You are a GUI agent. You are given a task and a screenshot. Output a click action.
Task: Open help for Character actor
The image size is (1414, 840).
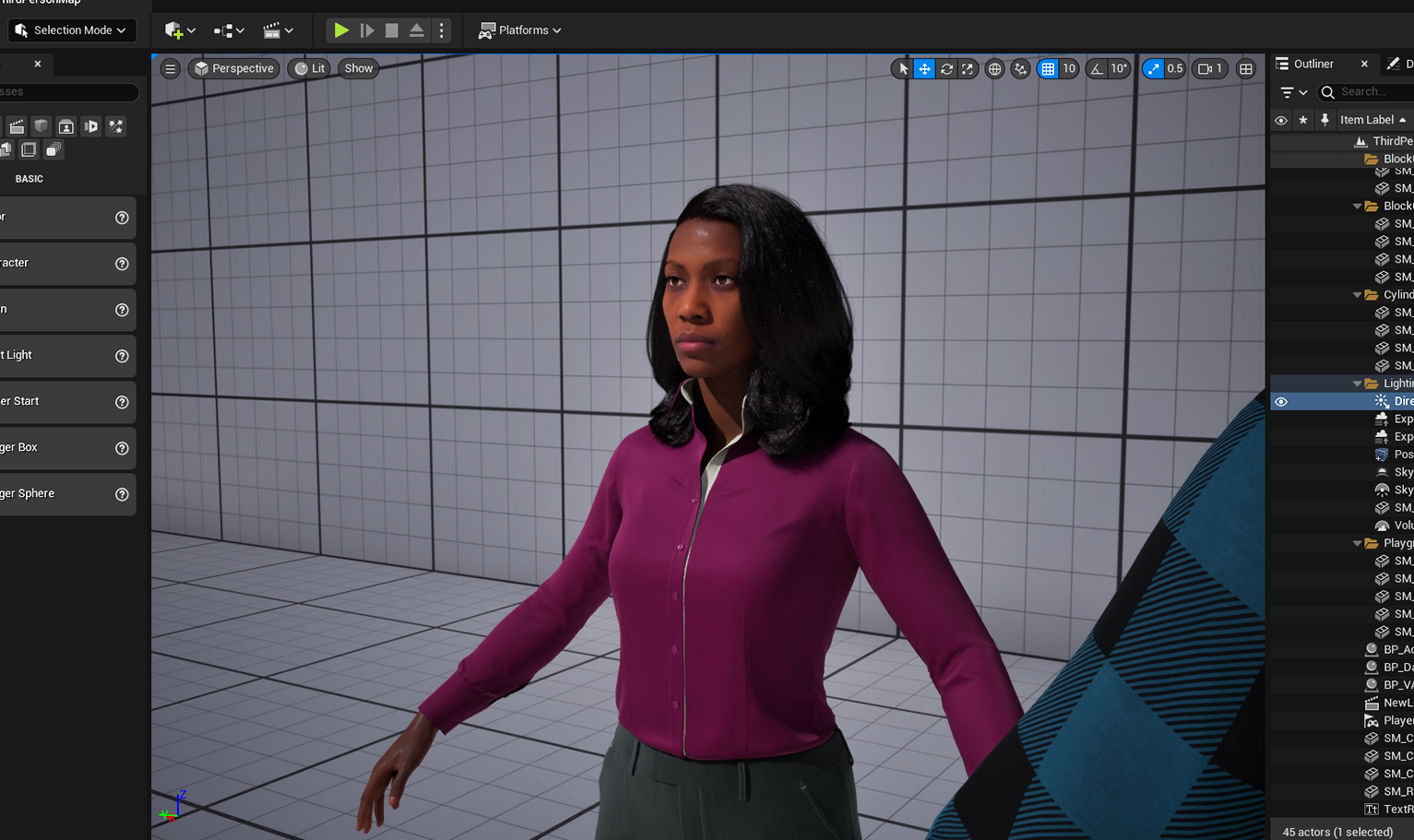click(x=122, y=264)
